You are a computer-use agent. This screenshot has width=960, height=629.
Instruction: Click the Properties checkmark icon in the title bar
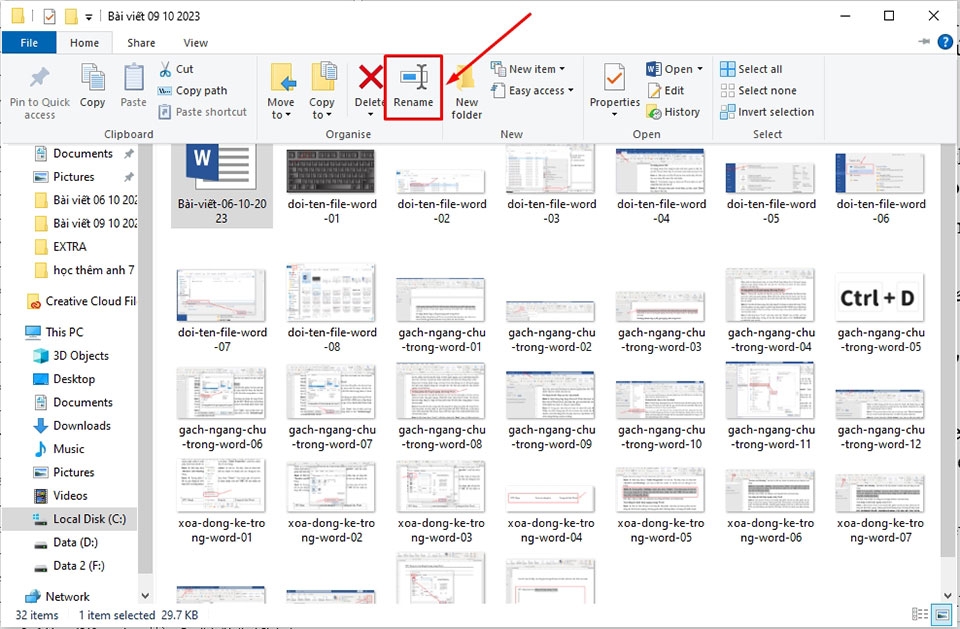[50, 16]
